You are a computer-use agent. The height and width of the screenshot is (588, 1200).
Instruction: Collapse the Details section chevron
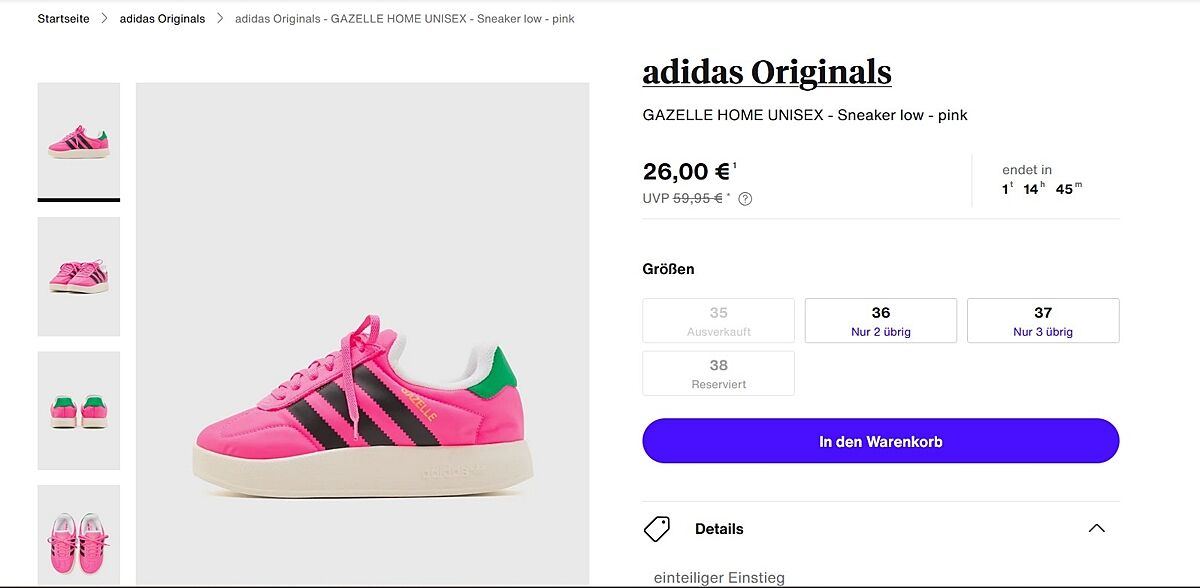[x=1096, y=529]
